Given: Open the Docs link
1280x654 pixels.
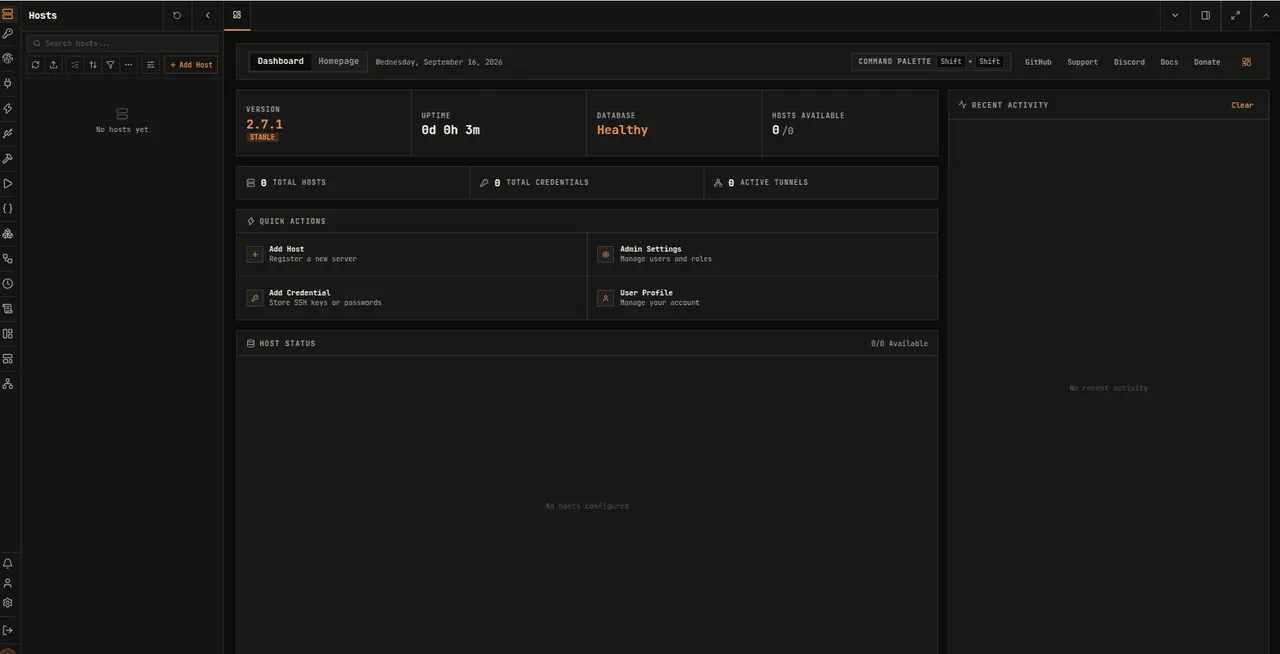Looking at the screenshot, I should (x=1169, y=62).
